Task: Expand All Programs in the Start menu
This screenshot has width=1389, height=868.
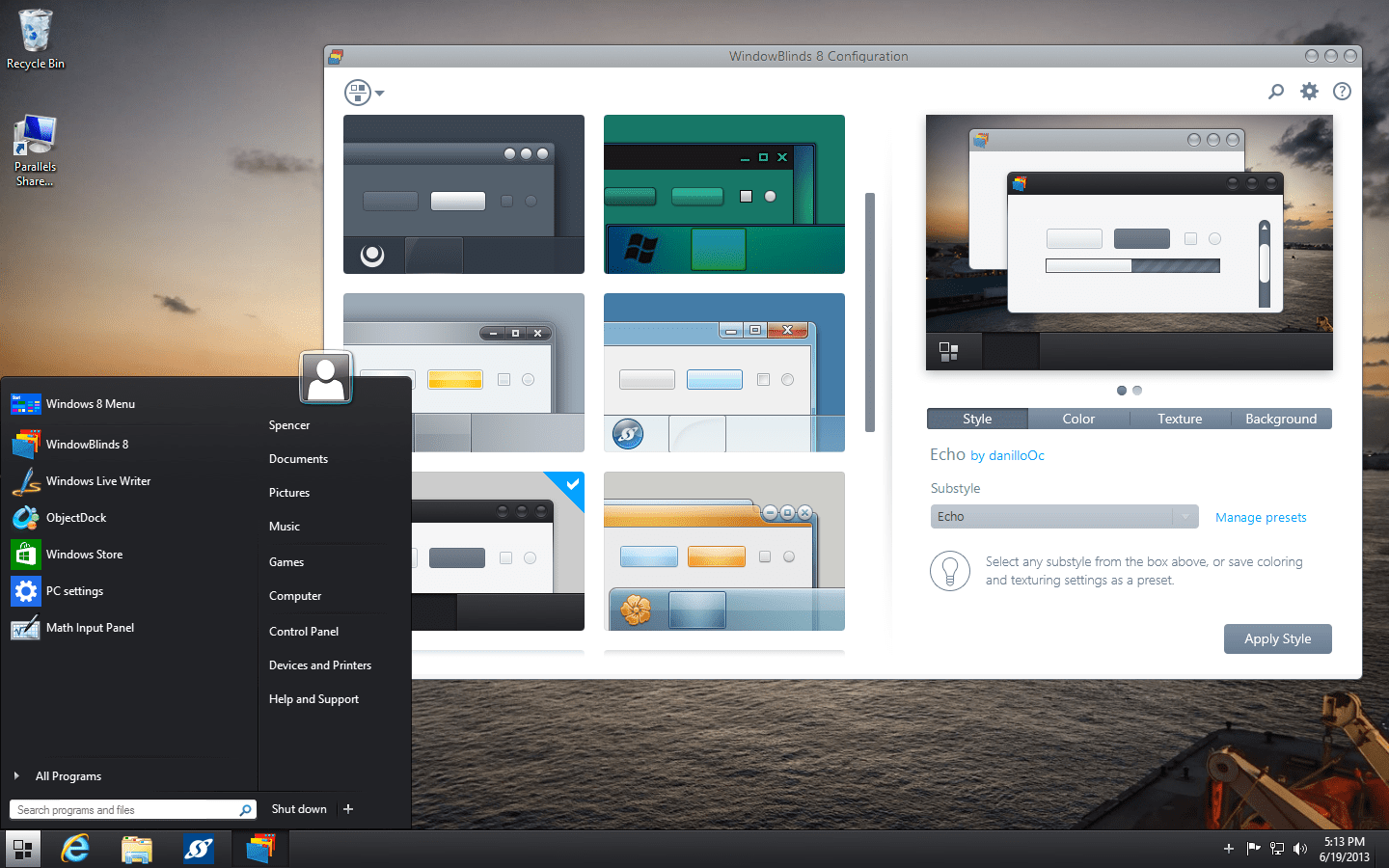Action: pyautogui.click(x=68, y=775)
